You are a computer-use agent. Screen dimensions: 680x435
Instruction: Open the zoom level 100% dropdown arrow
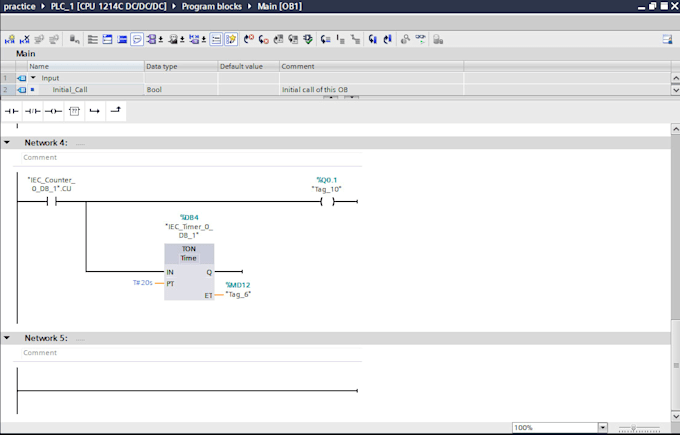[602, 428]
